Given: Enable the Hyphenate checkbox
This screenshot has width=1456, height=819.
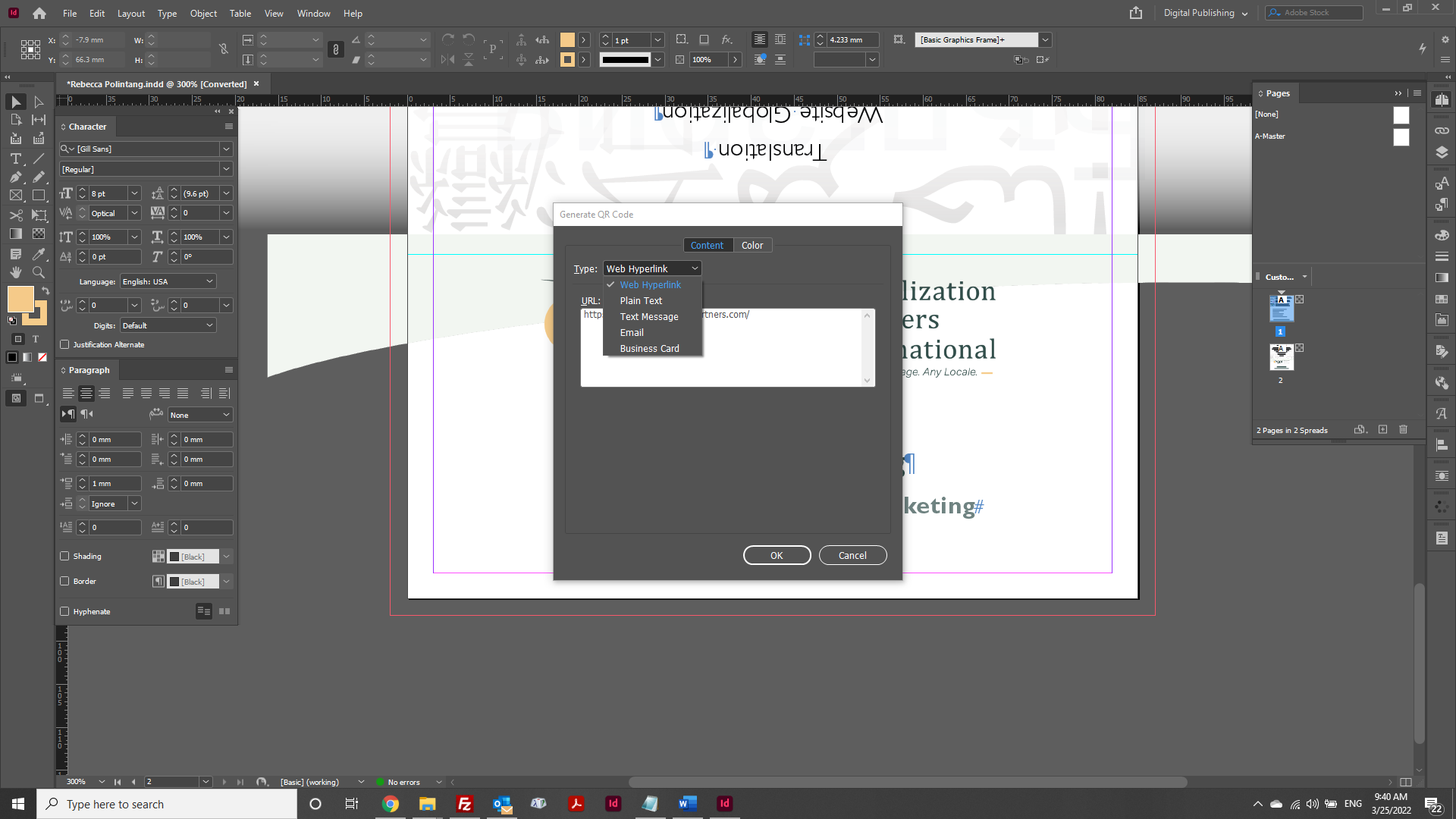Looking at the screenshot, I should point(65,611).
